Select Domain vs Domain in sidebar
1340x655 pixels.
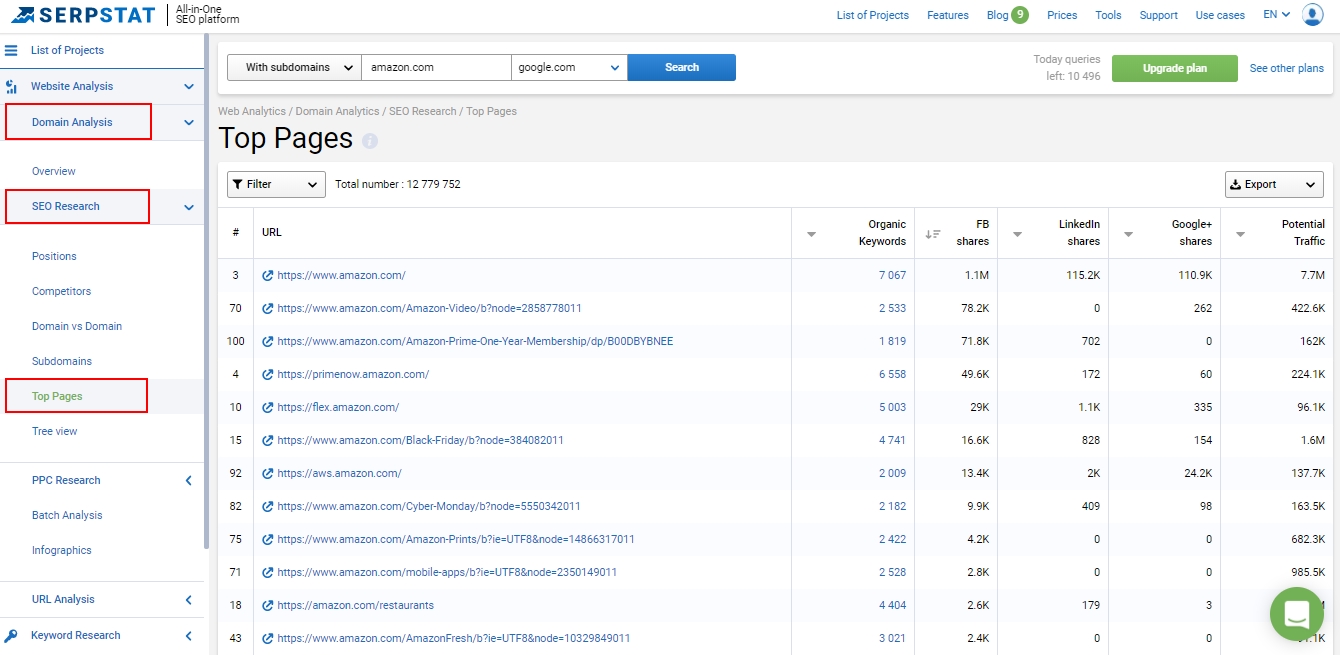click(77, 326)
